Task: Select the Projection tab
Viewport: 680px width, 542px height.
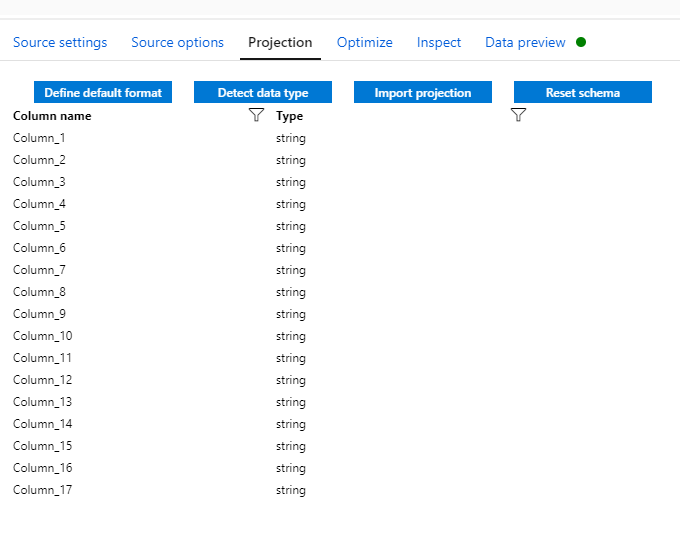Action: [280, 42]
